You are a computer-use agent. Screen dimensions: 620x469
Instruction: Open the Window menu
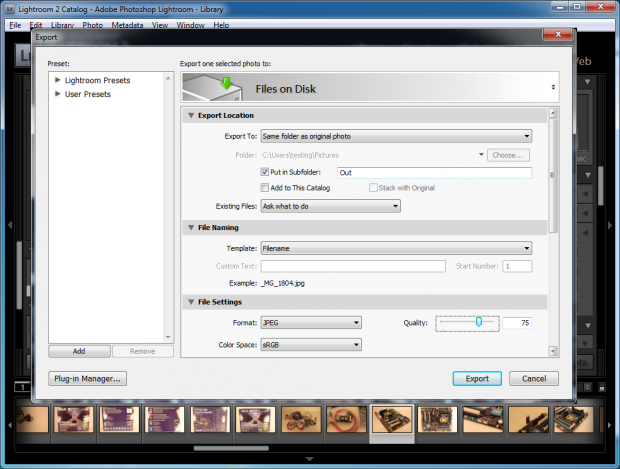point(190,25)
